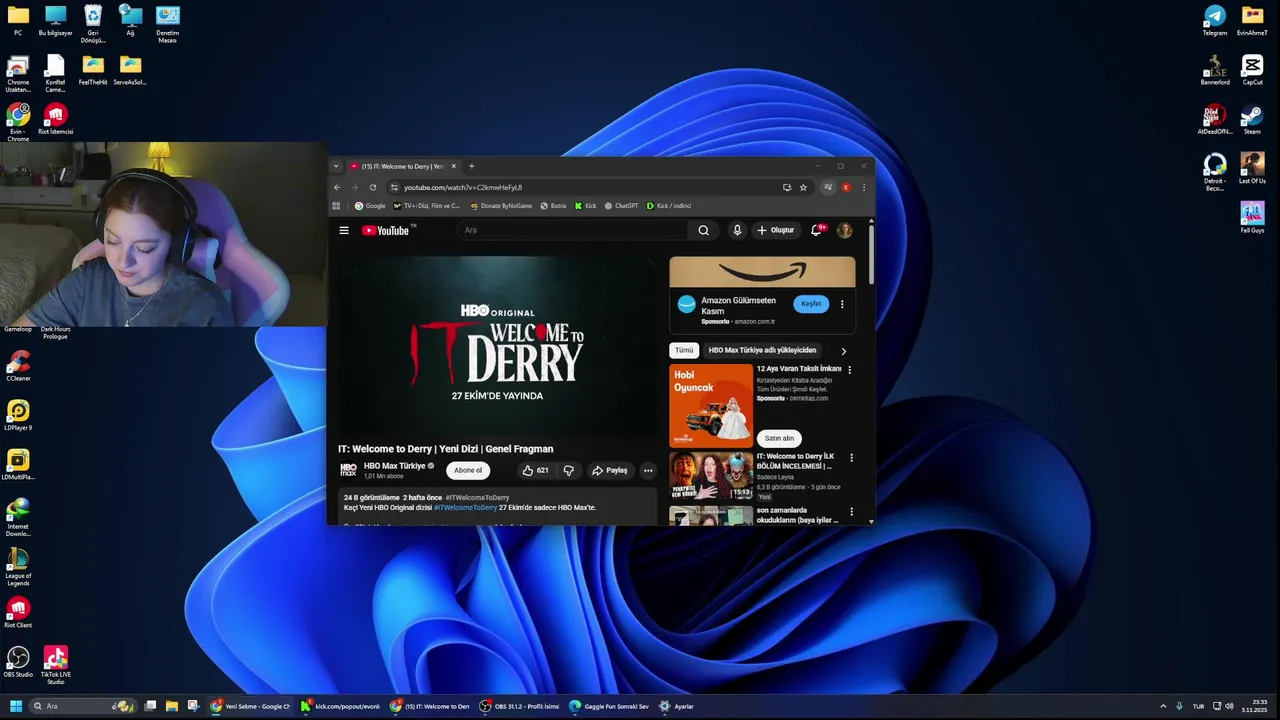Image resolution: width=1280 pixels, height=720 pixels.
Task: Bookmark this page with the star icon
Action: coord(803,187)
